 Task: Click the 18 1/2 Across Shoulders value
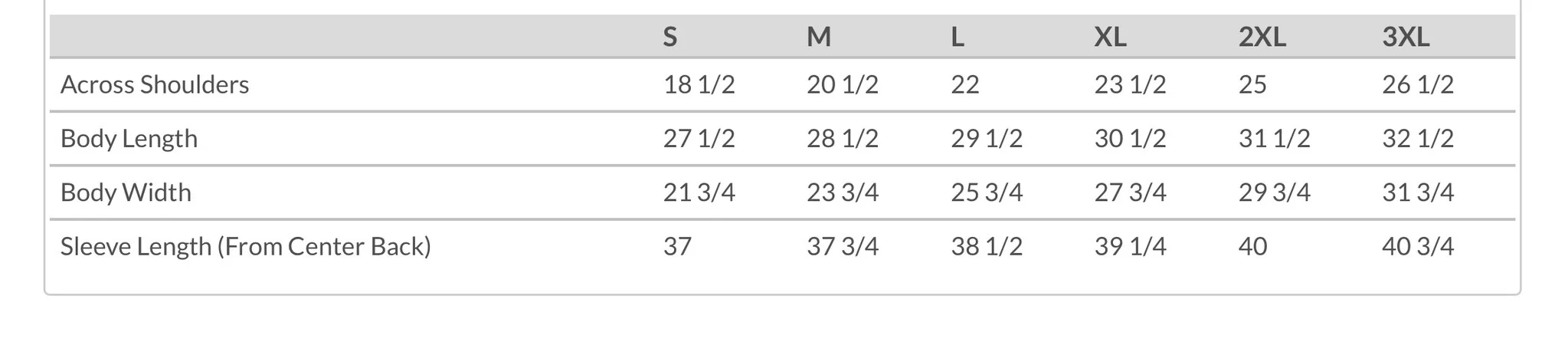tap(699, 84)
